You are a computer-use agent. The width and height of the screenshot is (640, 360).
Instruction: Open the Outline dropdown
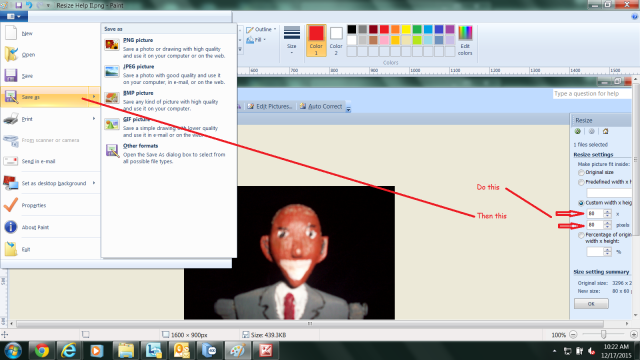[x=262, y=29]
